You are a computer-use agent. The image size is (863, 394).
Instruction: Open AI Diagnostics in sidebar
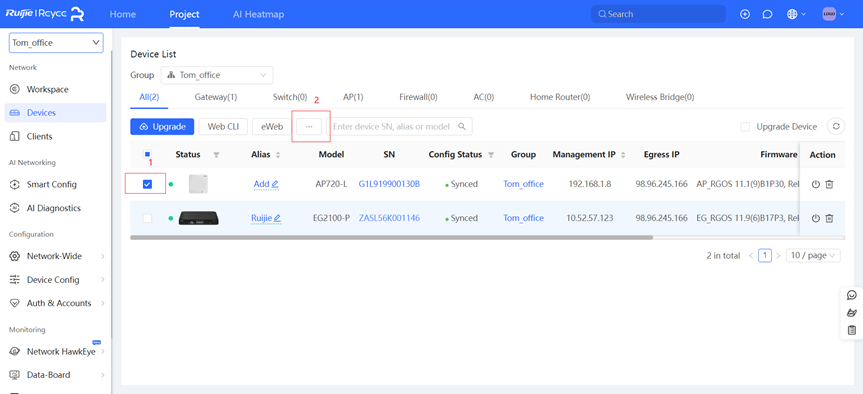(x=55, y=208)
